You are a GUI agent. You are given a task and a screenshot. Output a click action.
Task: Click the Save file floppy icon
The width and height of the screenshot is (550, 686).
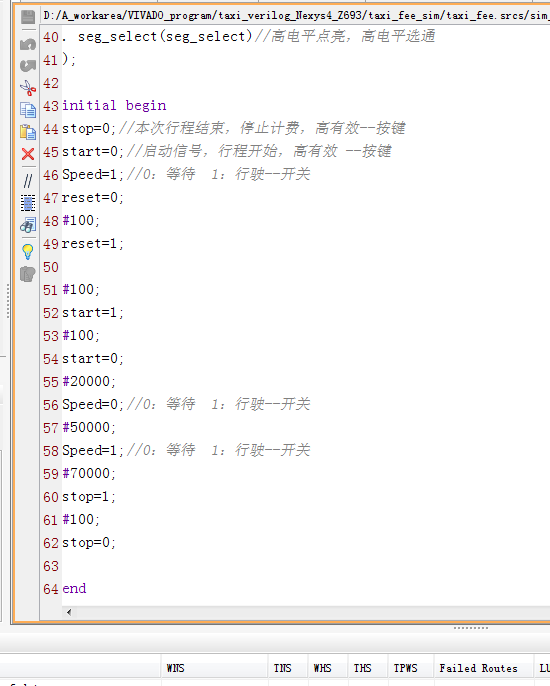pos(28,17)
